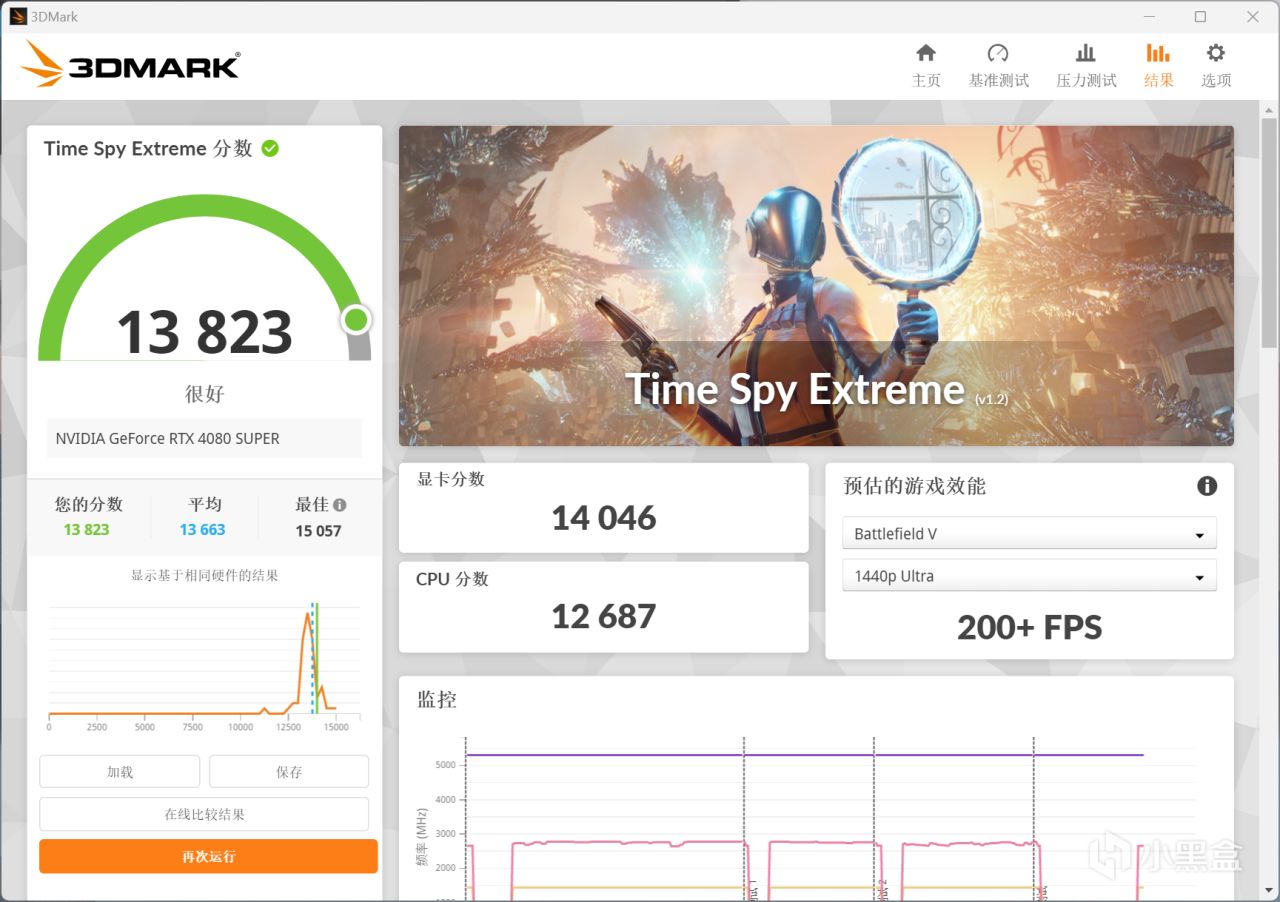Select the 结果 results tab
Screen dimensions: 1280x902
[1158, 66]
